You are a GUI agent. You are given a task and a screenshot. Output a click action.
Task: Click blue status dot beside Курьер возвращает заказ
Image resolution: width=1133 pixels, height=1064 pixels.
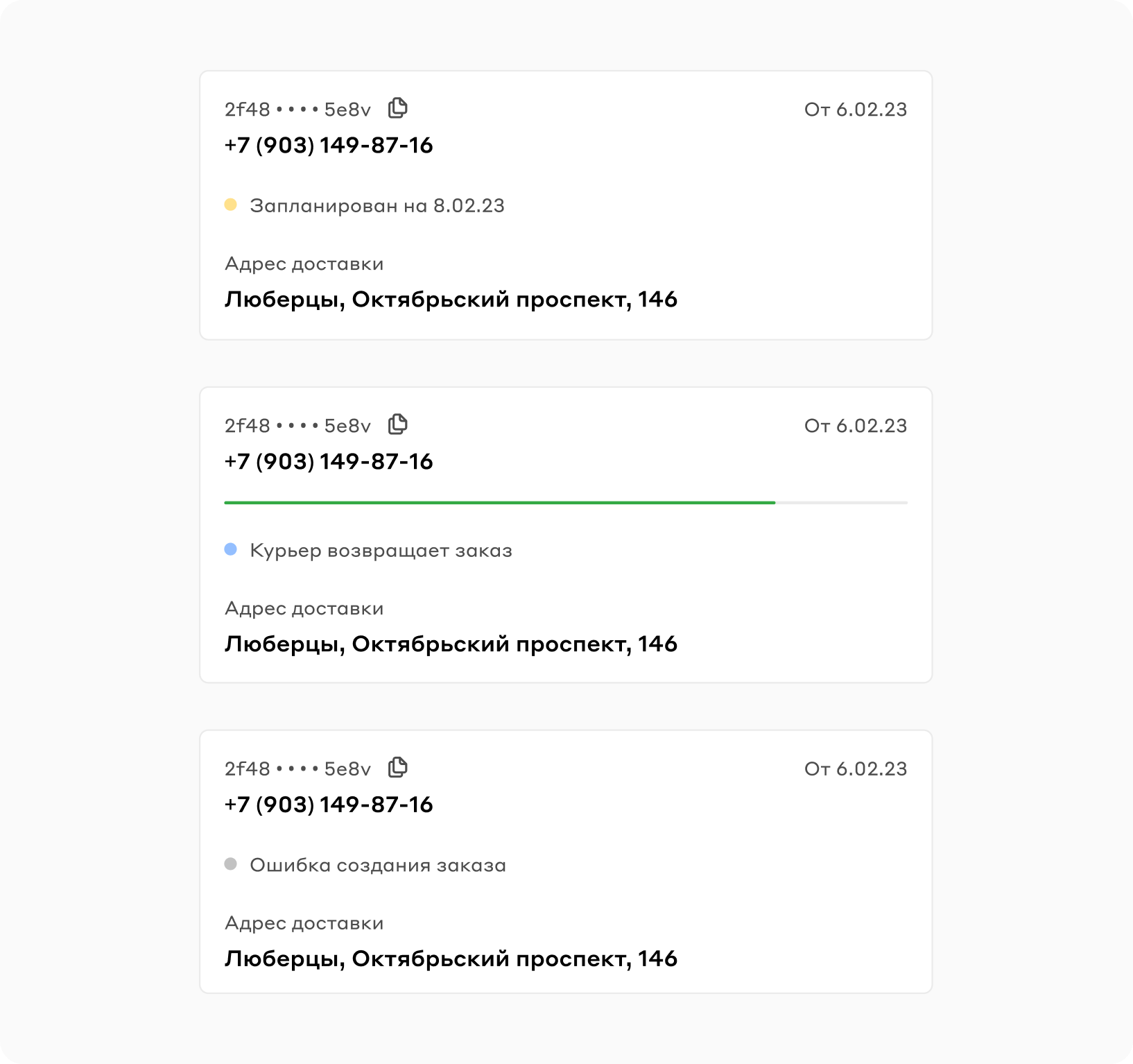(231, 549)
